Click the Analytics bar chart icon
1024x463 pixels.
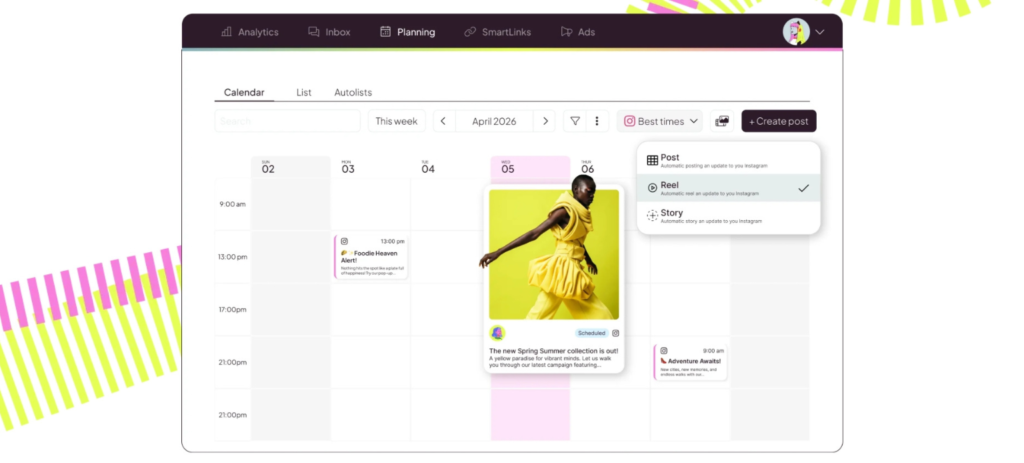pos(227,31)
